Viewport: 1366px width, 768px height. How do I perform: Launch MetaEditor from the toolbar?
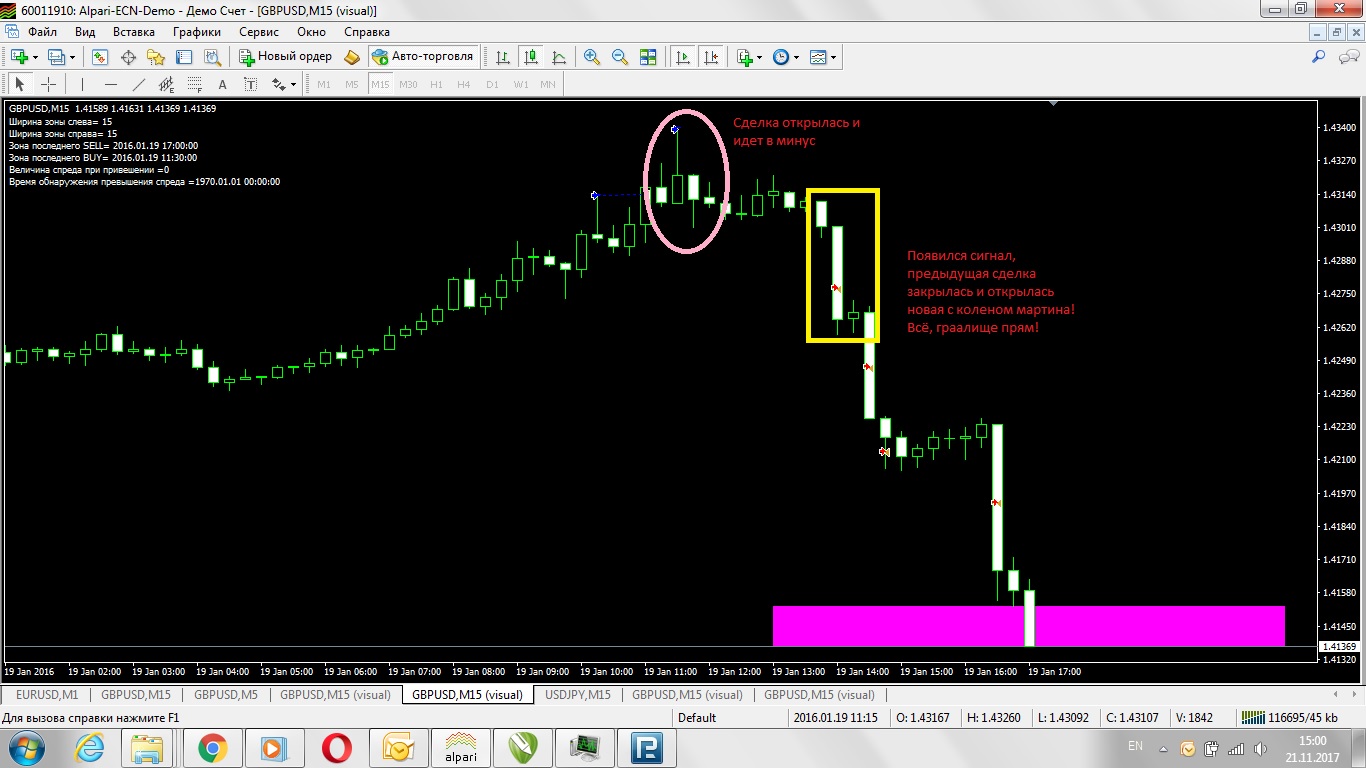[x=351, y=57]
